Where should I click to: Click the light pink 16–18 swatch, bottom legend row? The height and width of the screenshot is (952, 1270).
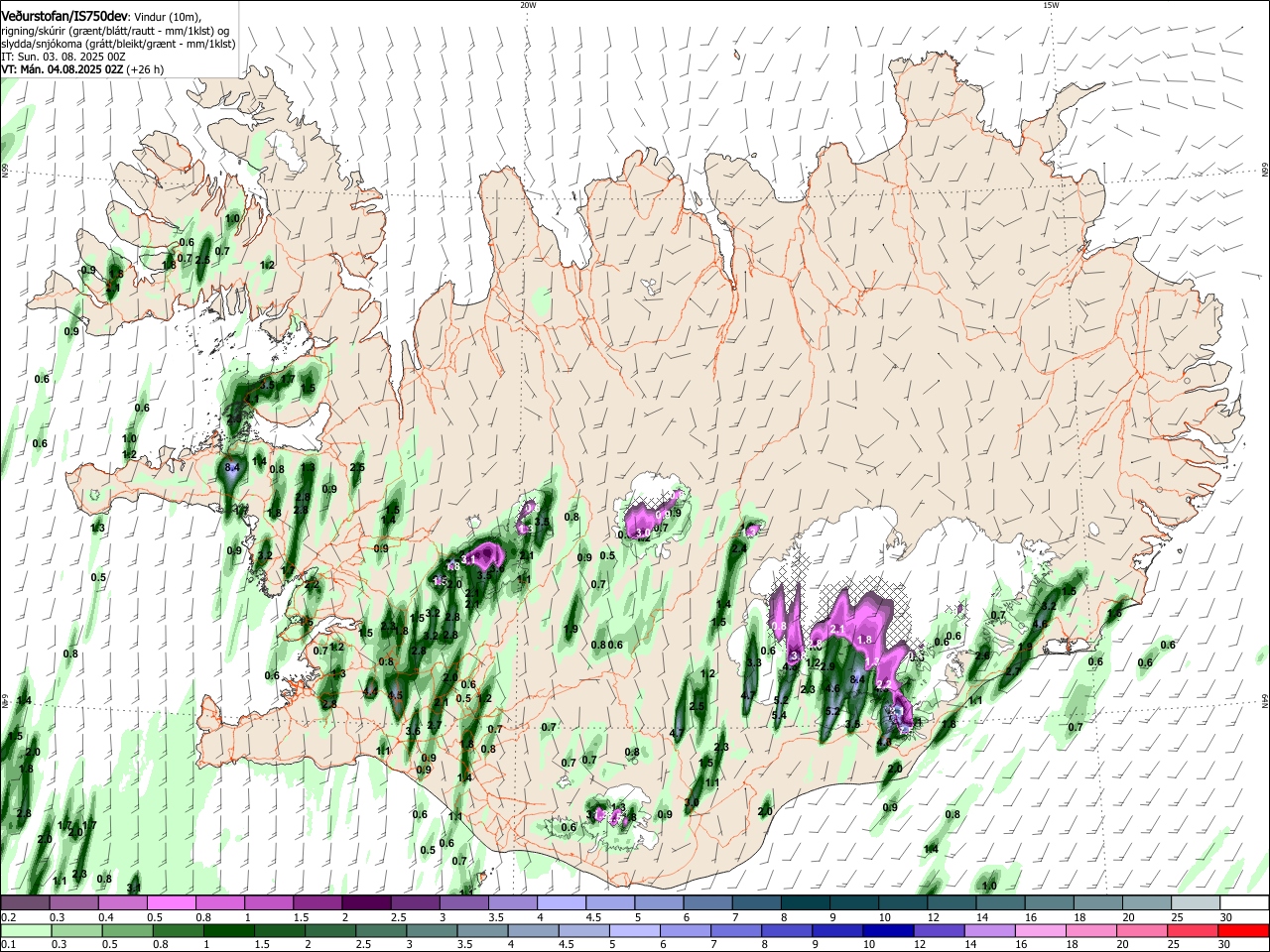coord(1040,930)
